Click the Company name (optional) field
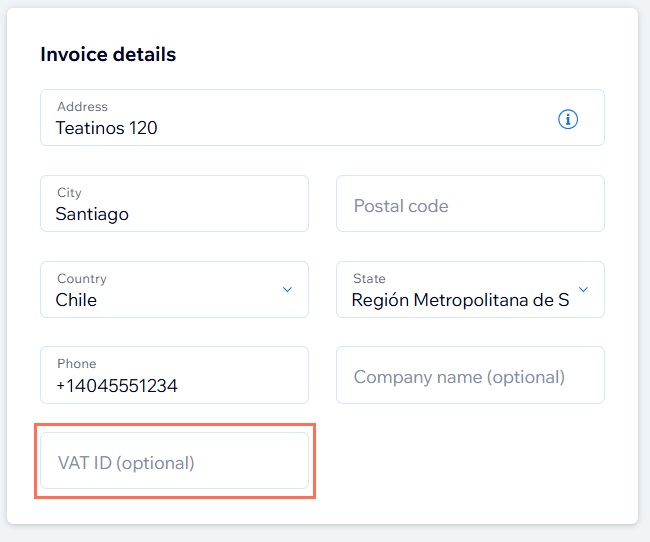650x542 pixels. (x=470, y=376)
